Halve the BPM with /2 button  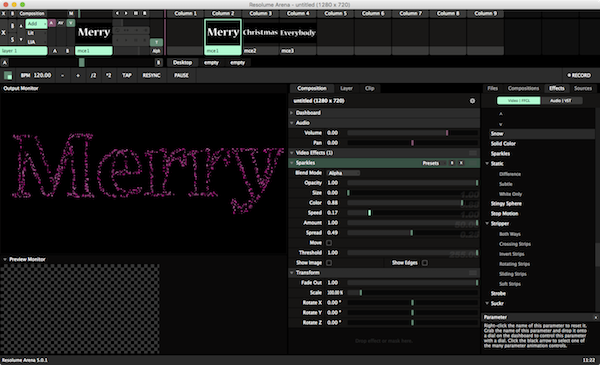pos(93,75)
